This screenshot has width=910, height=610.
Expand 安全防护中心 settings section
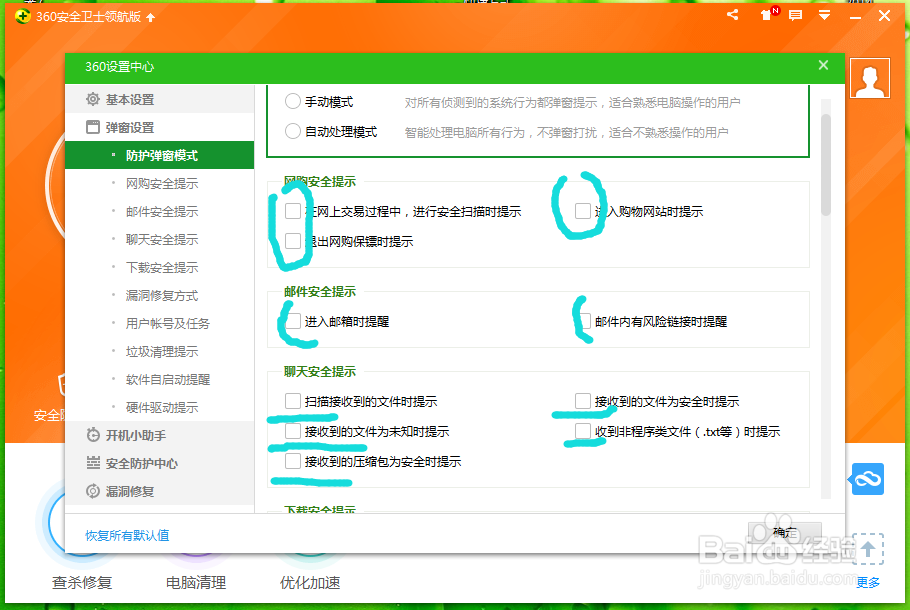click(160, 463)
